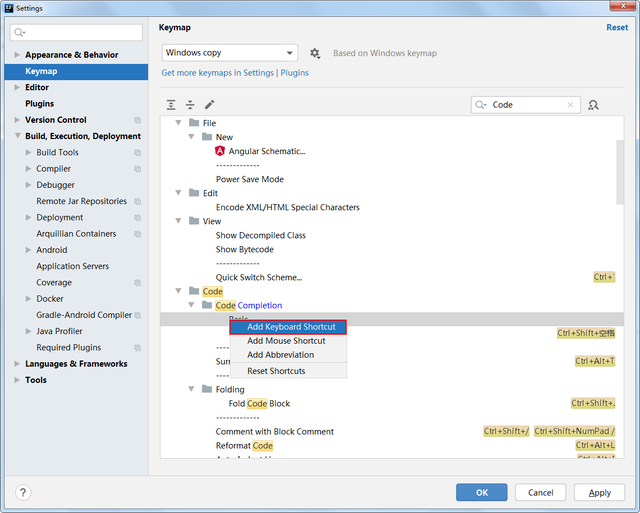640x513 pixels.
Task: Select Encode XML/HTML Special Characters action
Action: 288,207
